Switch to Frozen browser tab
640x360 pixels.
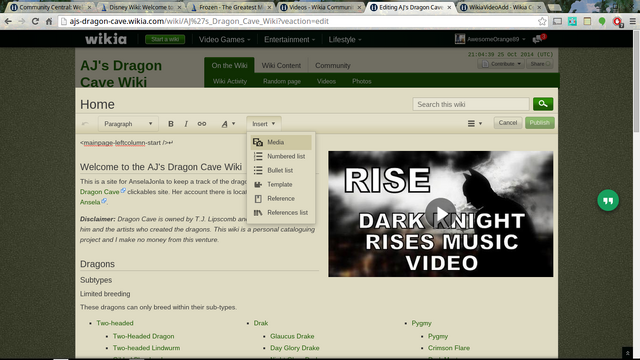pyautogui.click(x=231, y=7)
